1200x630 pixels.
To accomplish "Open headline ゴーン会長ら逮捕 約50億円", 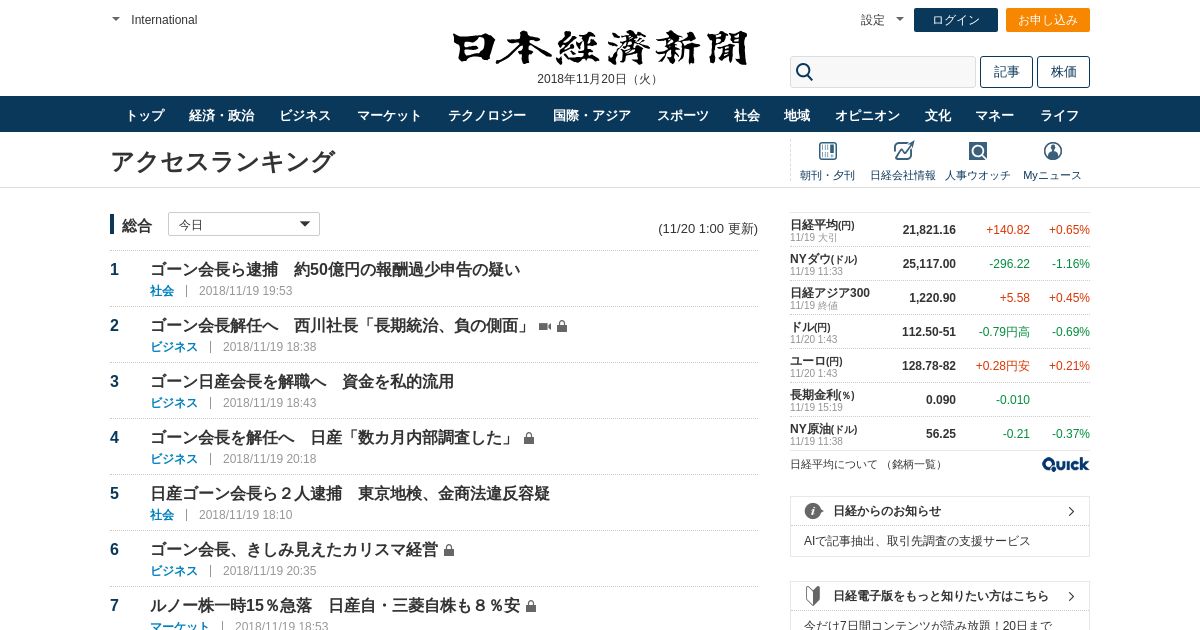I will click(x=335, y=270).
